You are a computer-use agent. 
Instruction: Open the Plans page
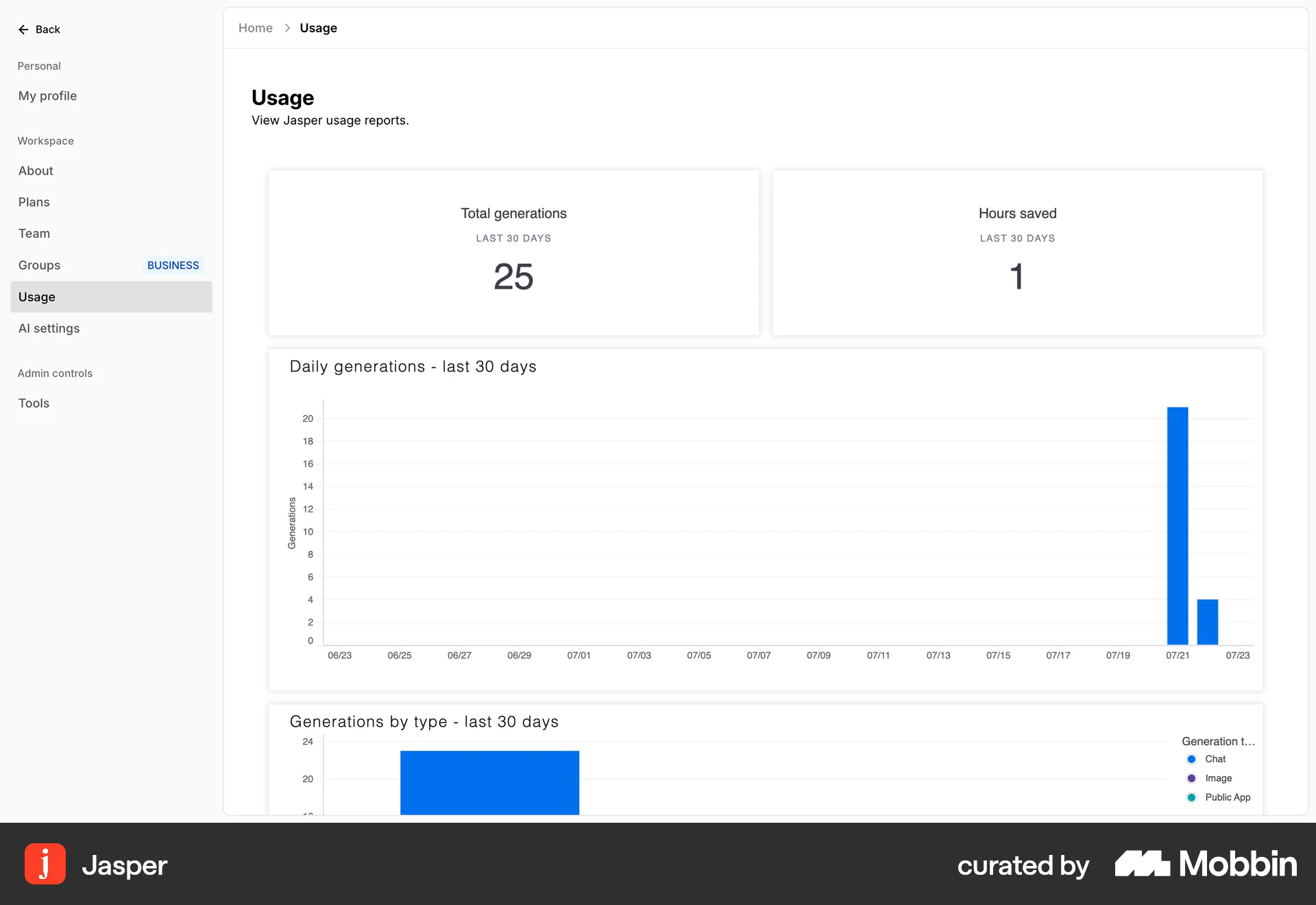(34, 202)
